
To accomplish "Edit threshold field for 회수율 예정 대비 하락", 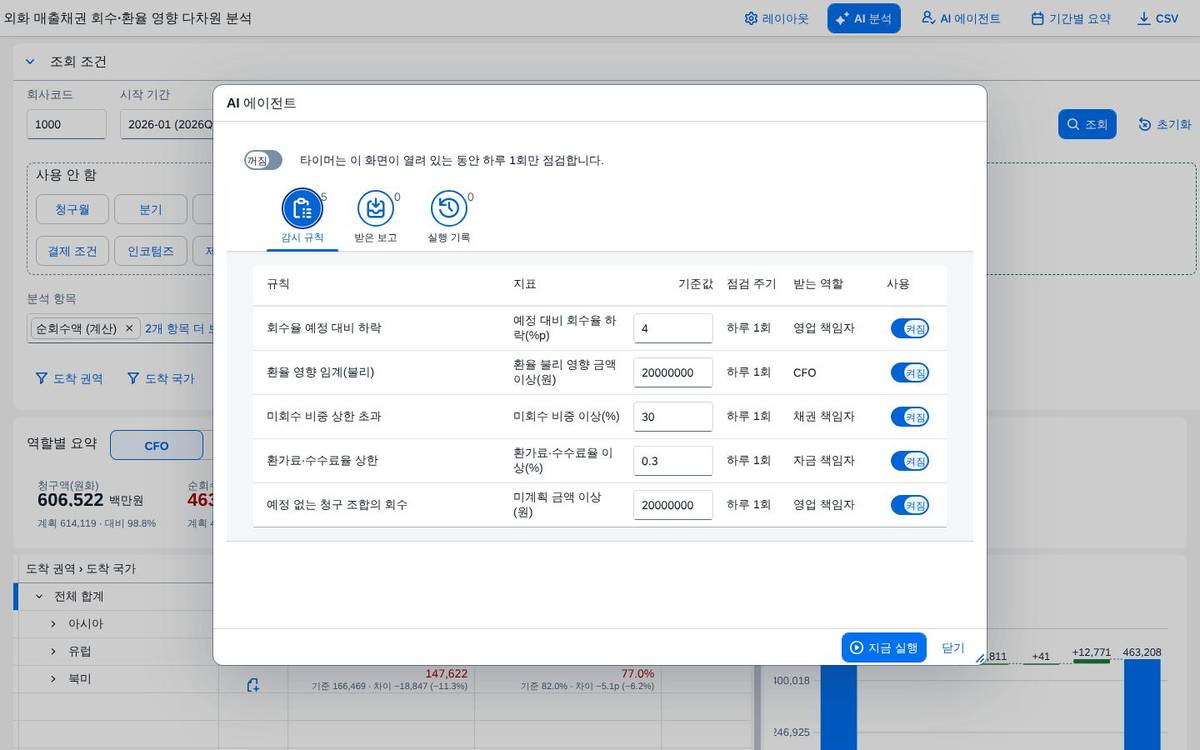I will click(673, 328).
